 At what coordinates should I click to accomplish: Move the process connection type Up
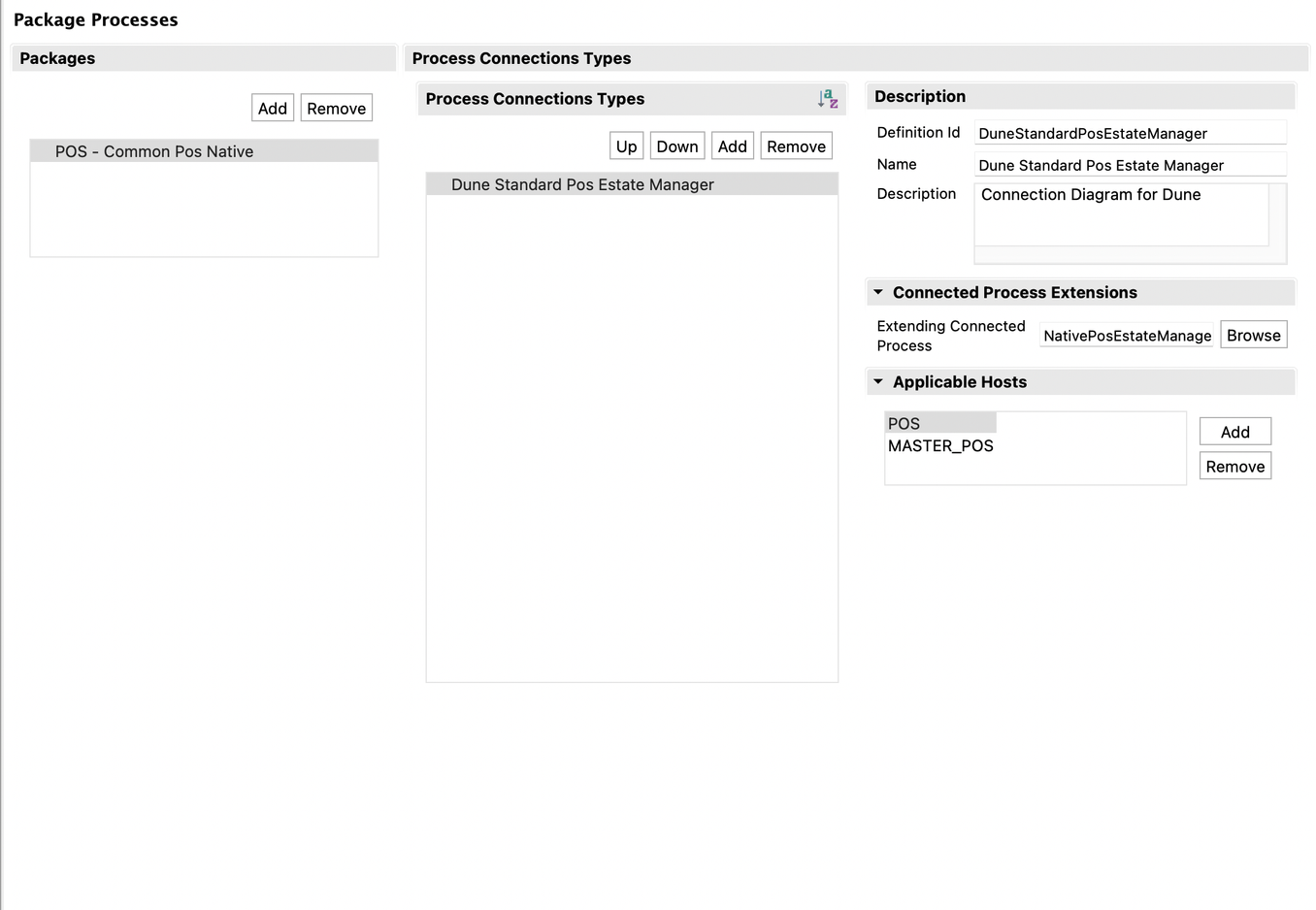[627, 146]
